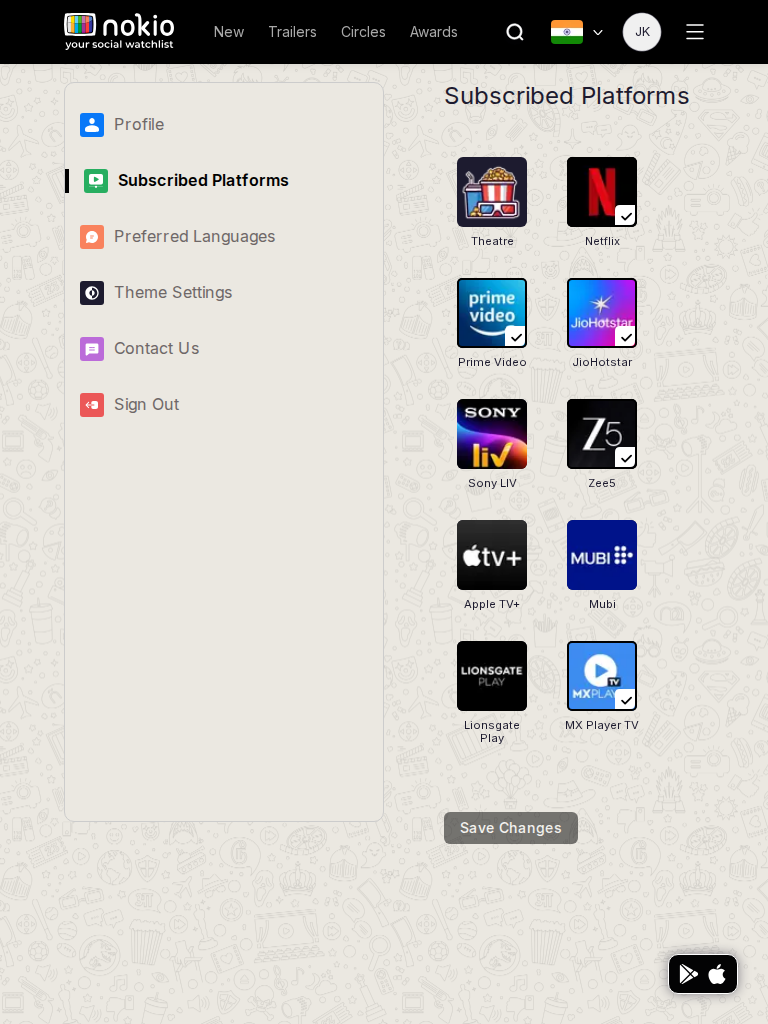Open the Awards menu item
This screenshot has height=1024, width=768.
tap(434, 32)
